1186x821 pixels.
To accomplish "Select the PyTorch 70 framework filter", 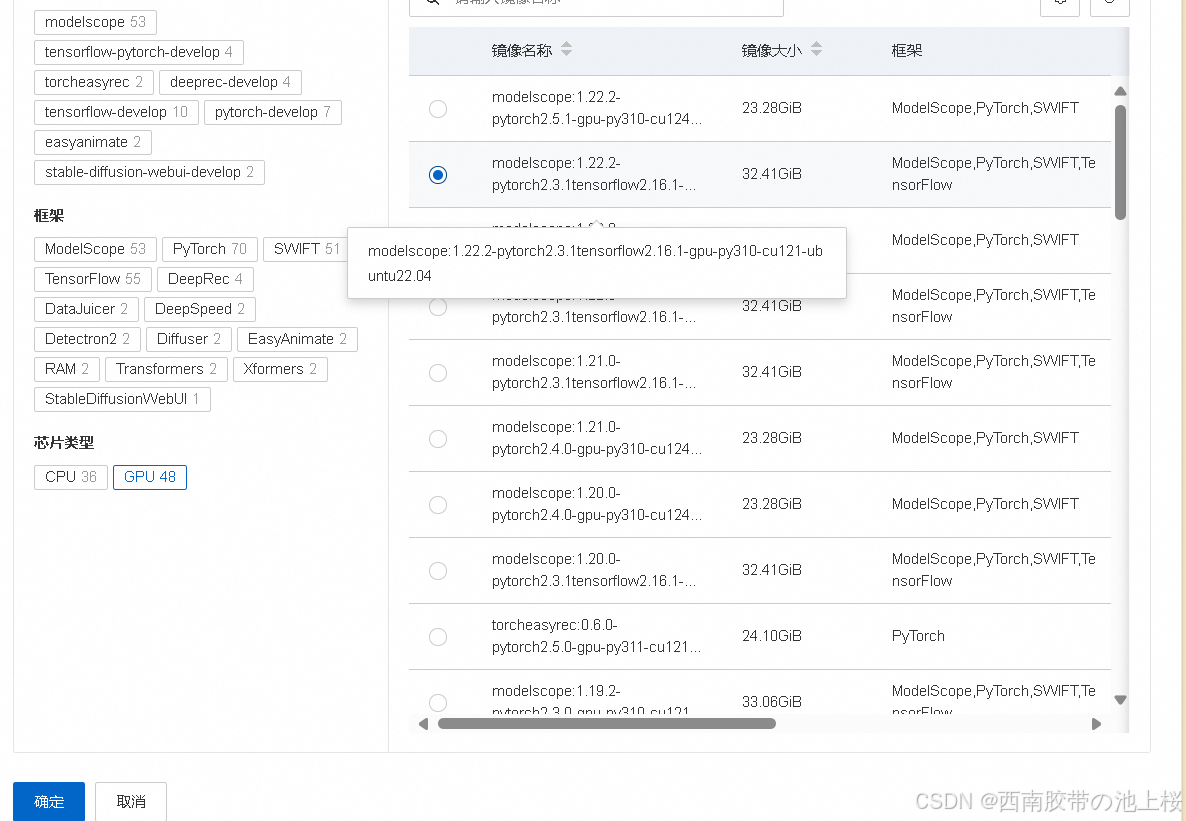I will tap(210, 249).
